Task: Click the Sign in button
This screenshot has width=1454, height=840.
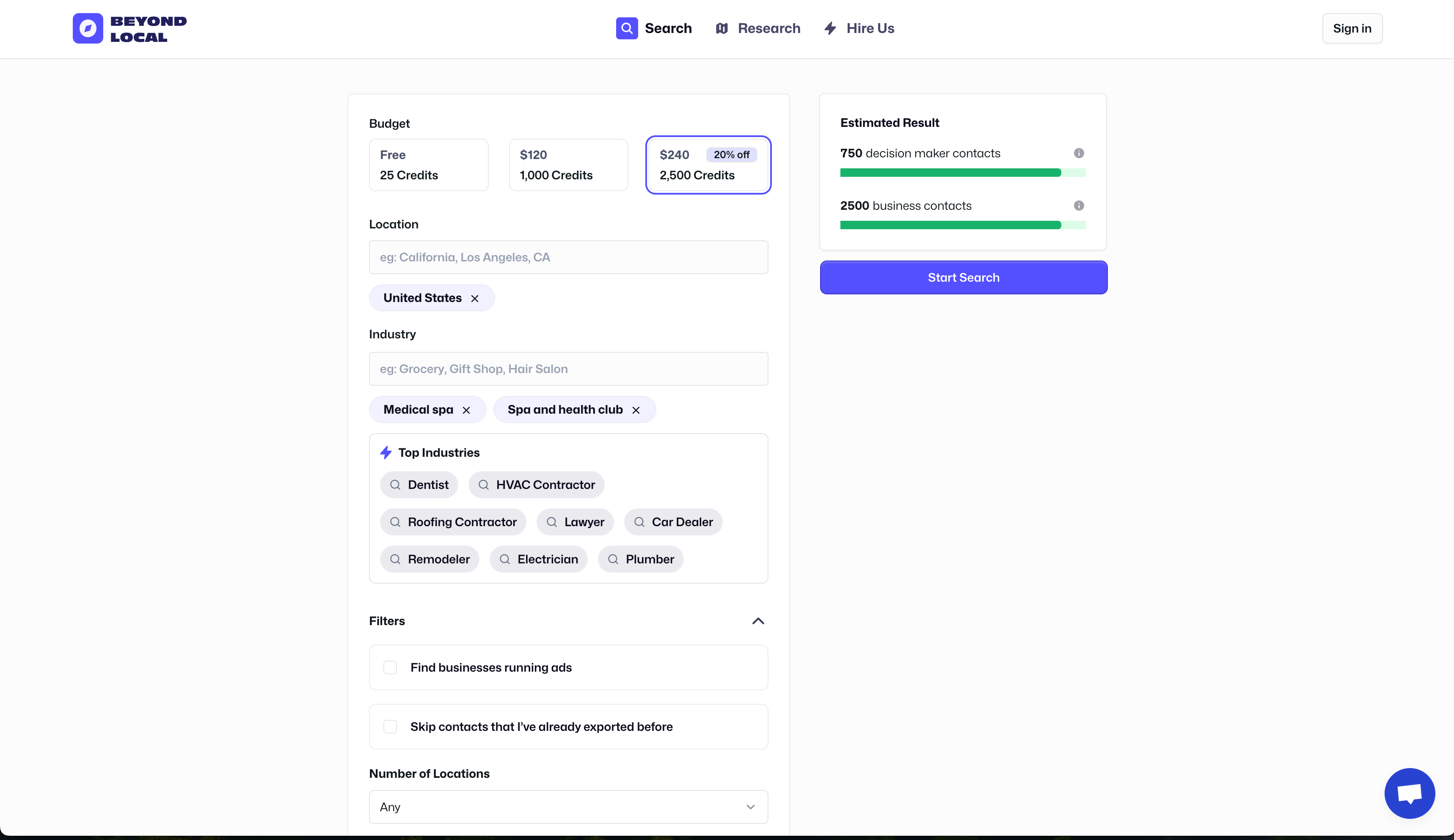Action: coord(1351,28)
